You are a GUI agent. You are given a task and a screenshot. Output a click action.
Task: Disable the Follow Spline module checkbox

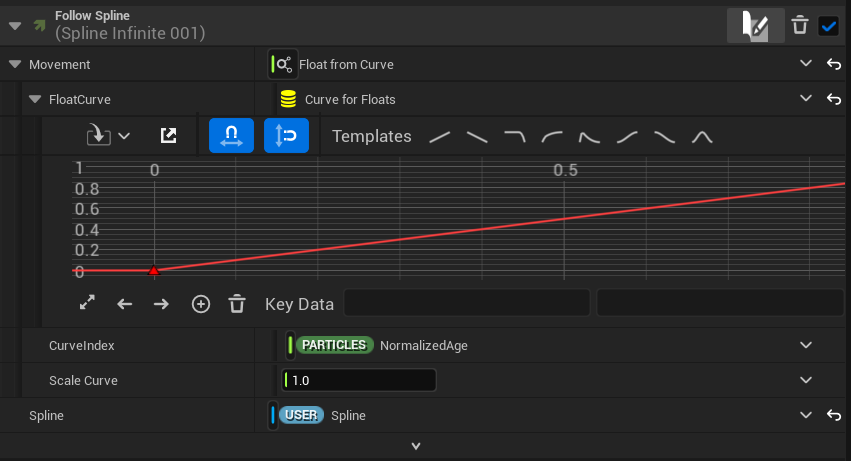point(828,26)
